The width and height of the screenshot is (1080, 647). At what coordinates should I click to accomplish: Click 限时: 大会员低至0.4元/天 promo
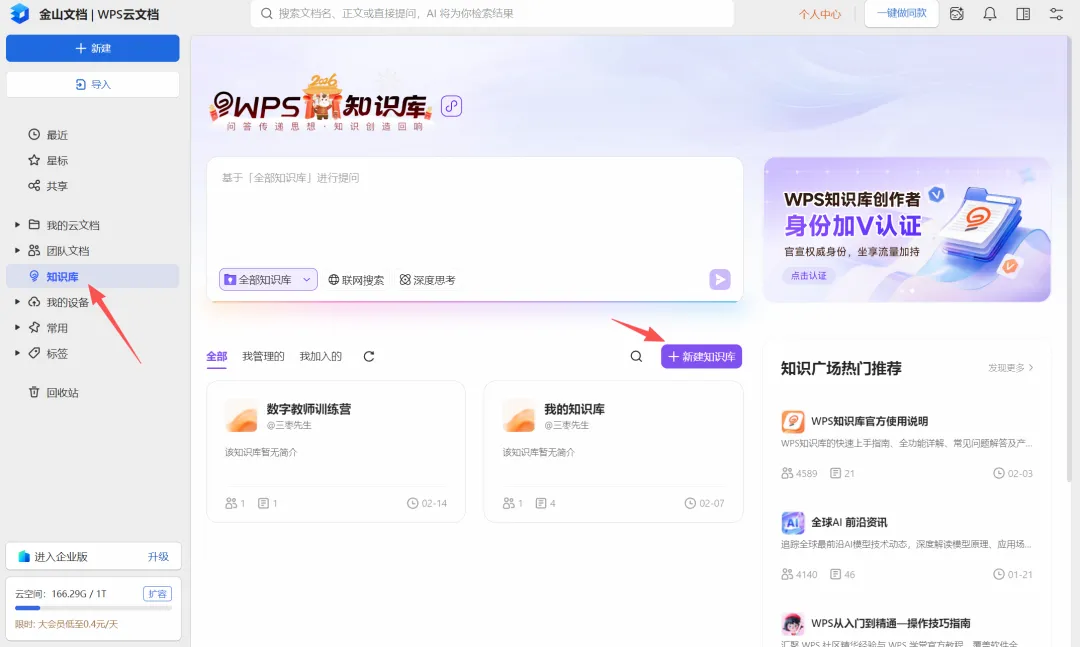click(x=66, y=624)
